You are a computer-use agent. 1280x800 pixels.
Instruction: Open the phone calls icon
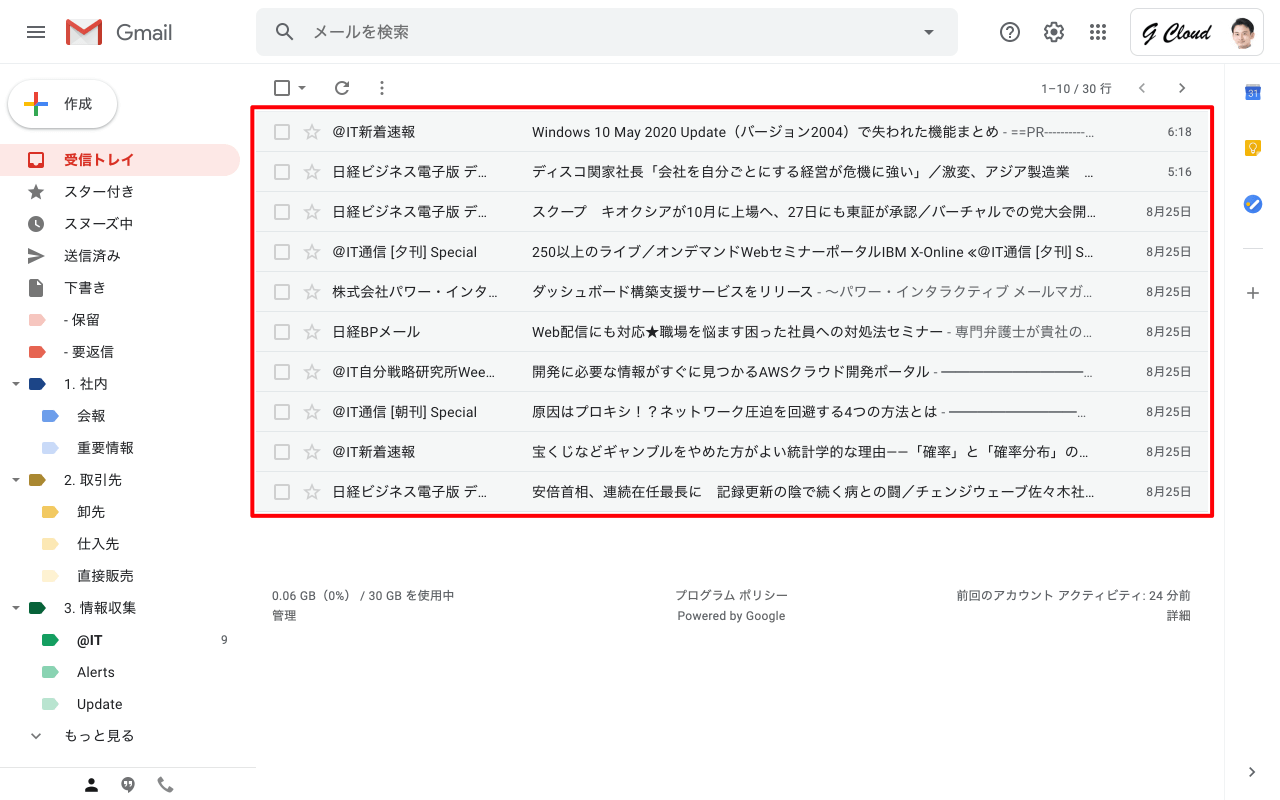pos(165,785)
